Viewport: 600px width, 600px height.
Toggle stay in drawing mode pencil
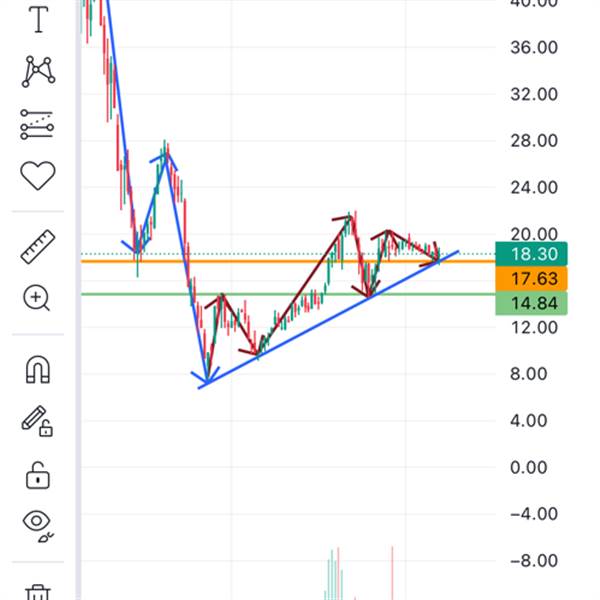pyautogui.click(x=37, y=421)
